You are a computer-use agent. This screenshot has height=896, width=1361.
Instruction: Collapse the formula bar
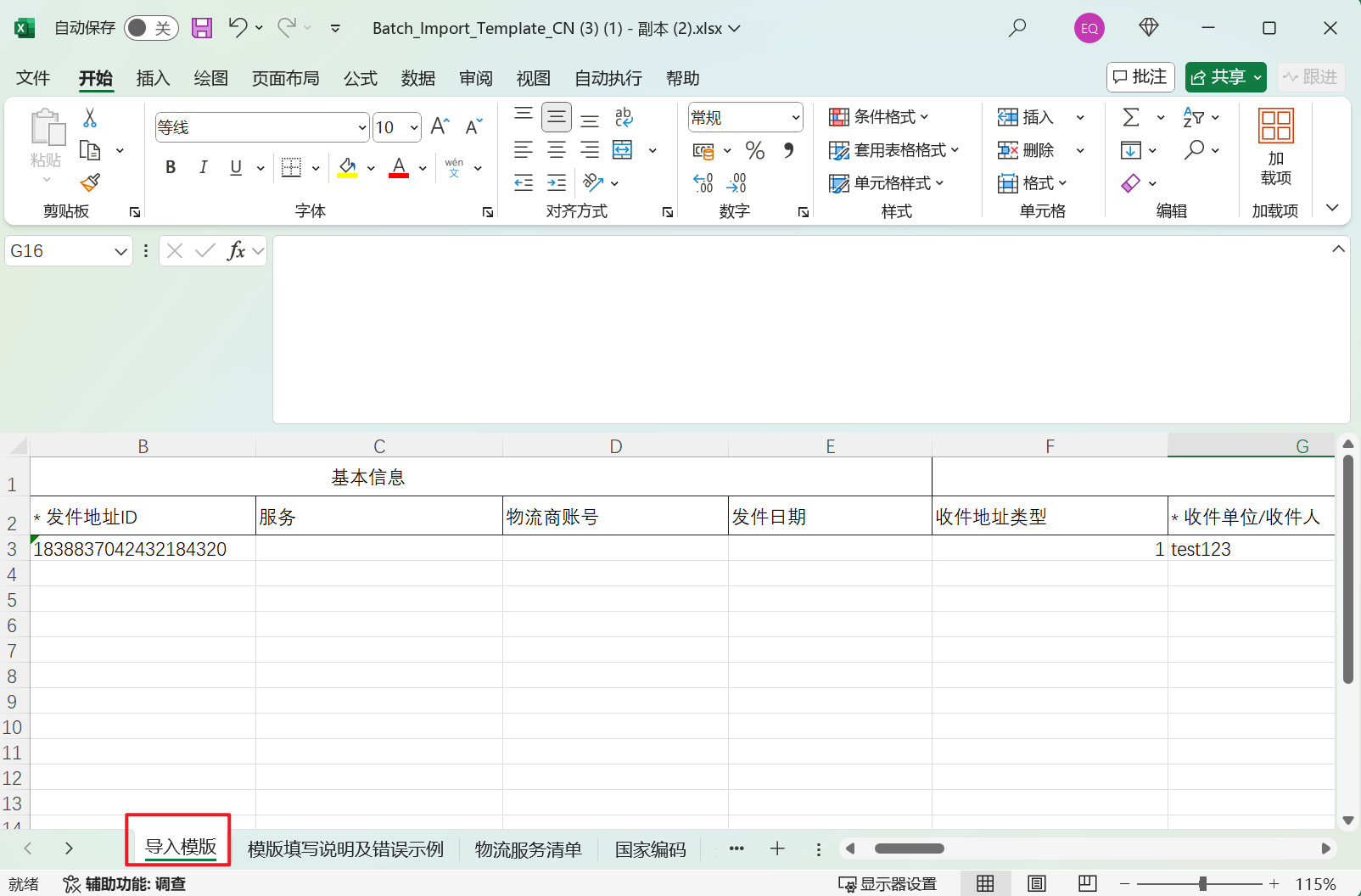(x=1338, y=249)
